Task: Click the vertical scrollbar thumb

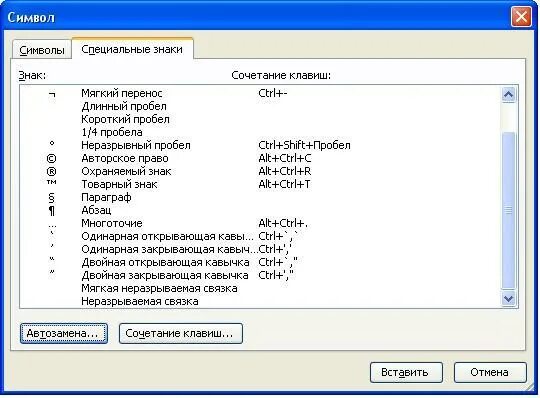Action: click(509, 210)
